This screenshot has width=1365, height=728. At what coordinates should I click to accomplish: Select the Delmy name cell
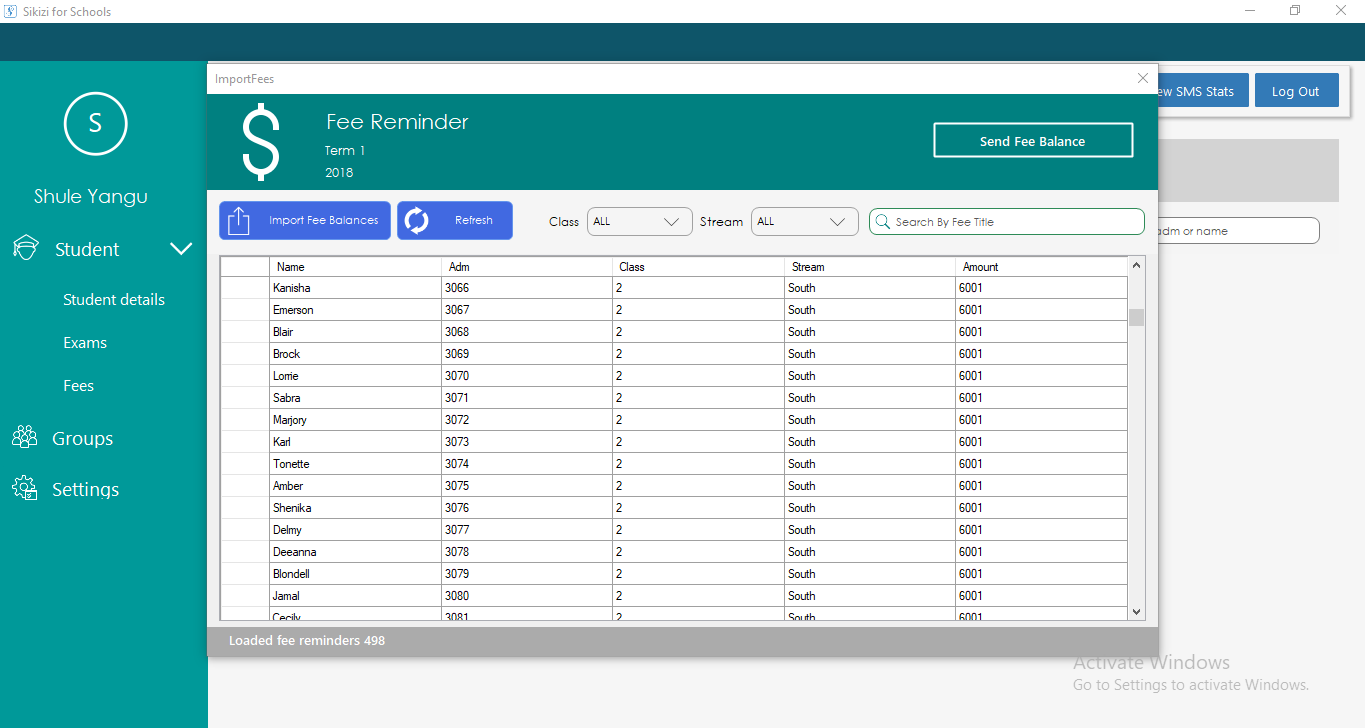355,530
